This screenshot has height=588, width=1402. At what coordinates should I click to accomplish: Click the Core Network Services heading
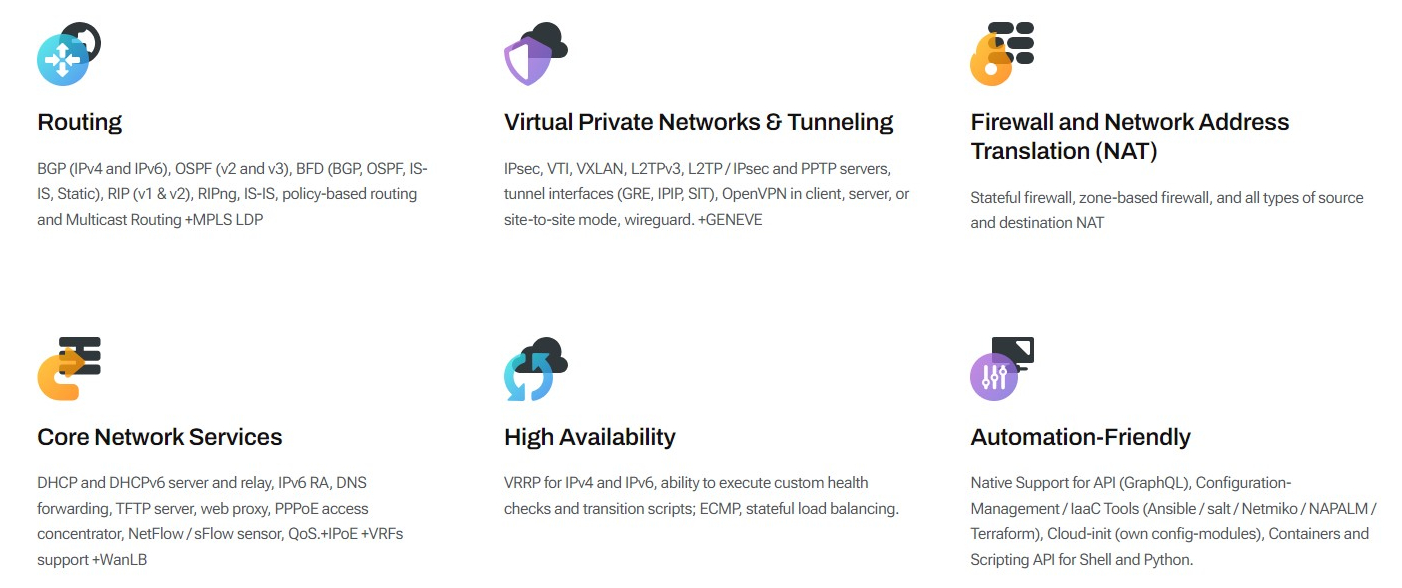[159, 437]
